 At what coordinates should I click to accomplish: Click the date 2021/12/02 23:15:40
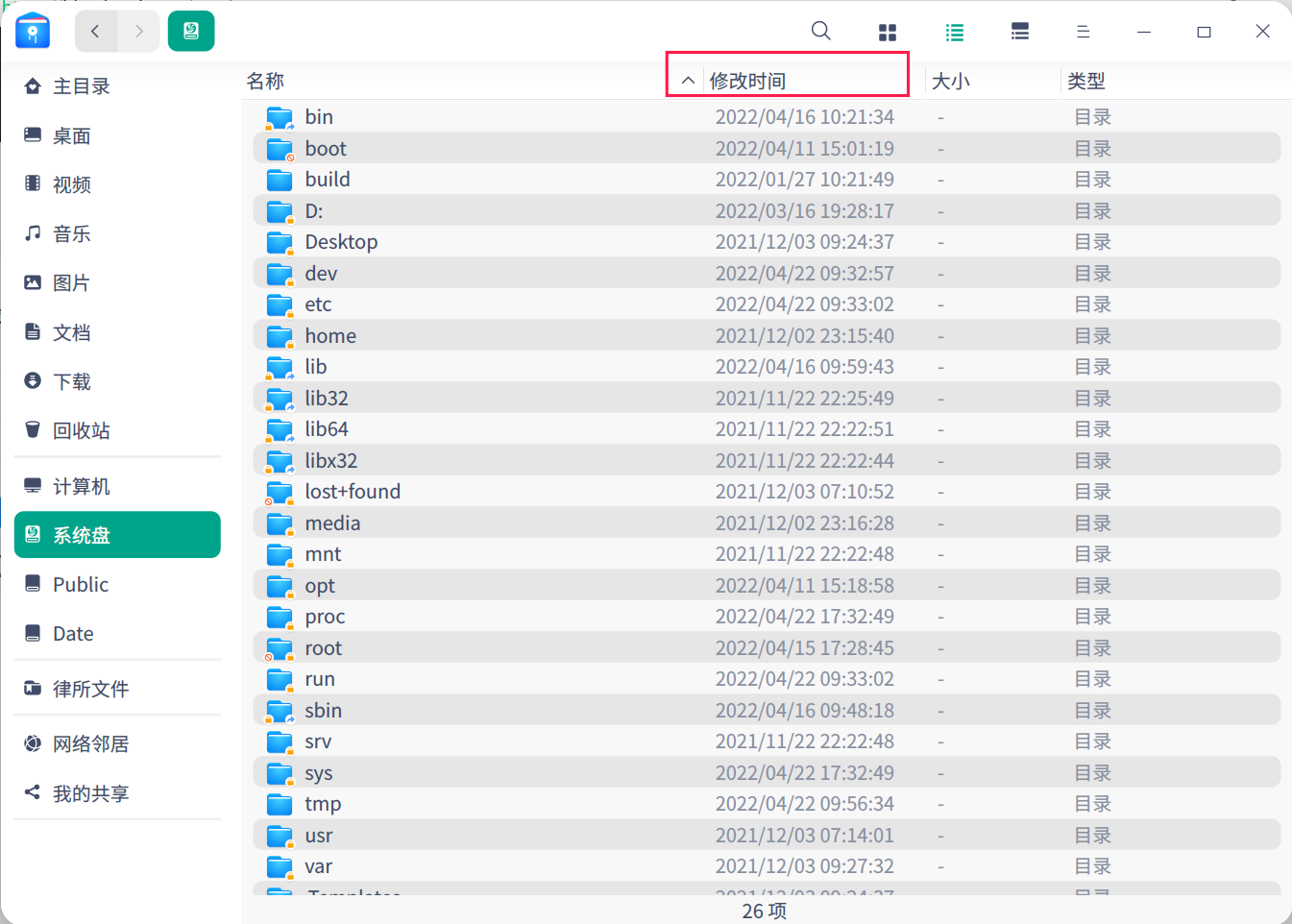(805, 336)
